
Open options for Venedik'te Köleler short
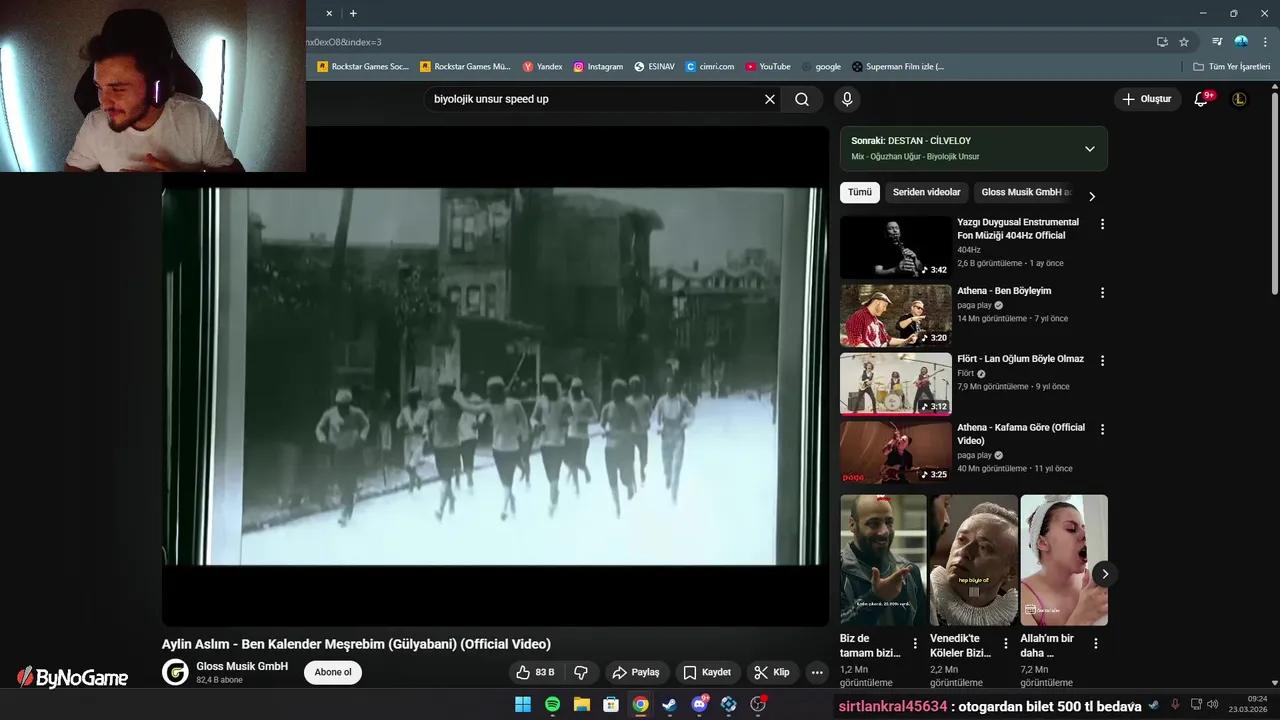pyautogui.click(x=1005, y=644)
